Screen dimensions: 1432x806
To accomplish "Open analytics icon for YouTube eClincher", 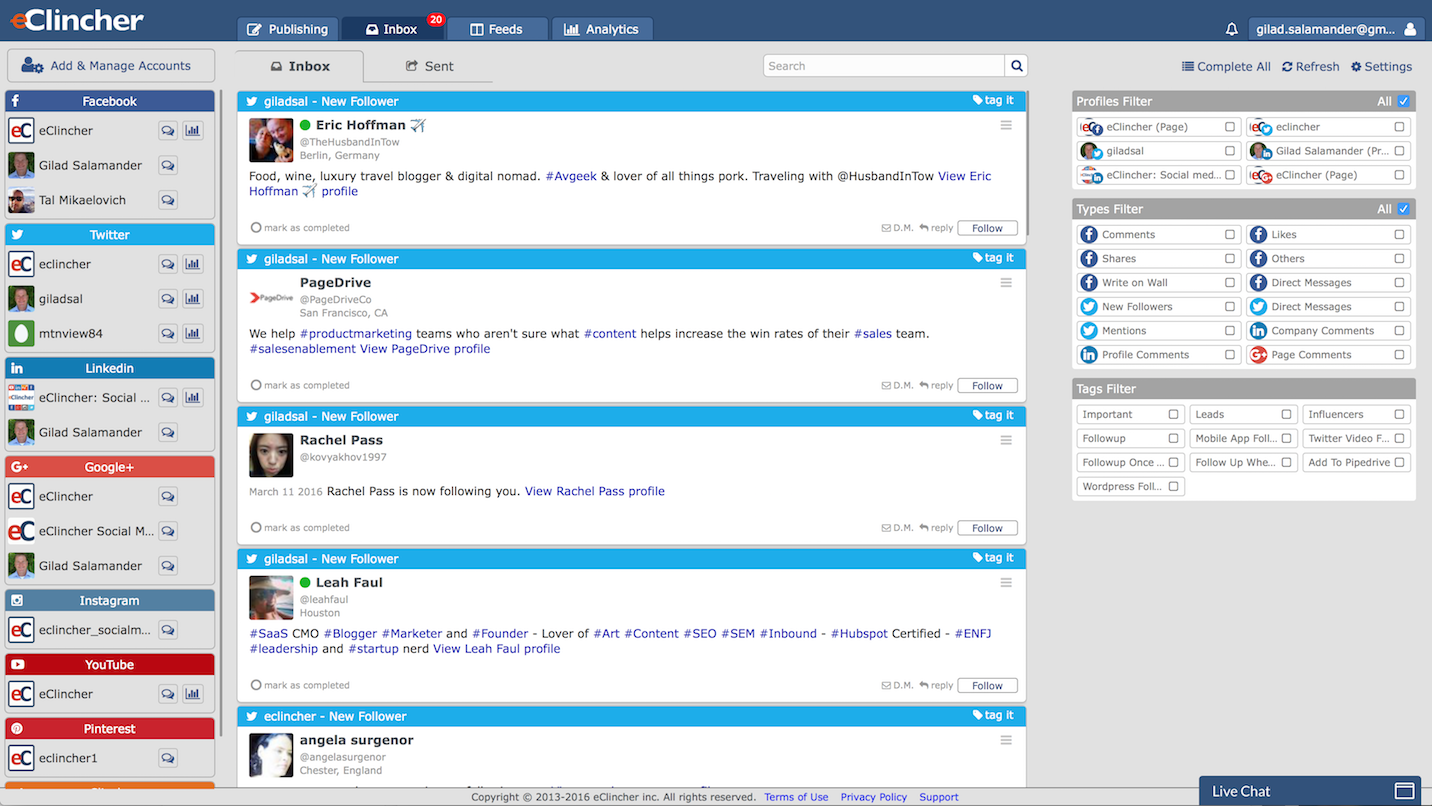I will click(x=193, y=694).
